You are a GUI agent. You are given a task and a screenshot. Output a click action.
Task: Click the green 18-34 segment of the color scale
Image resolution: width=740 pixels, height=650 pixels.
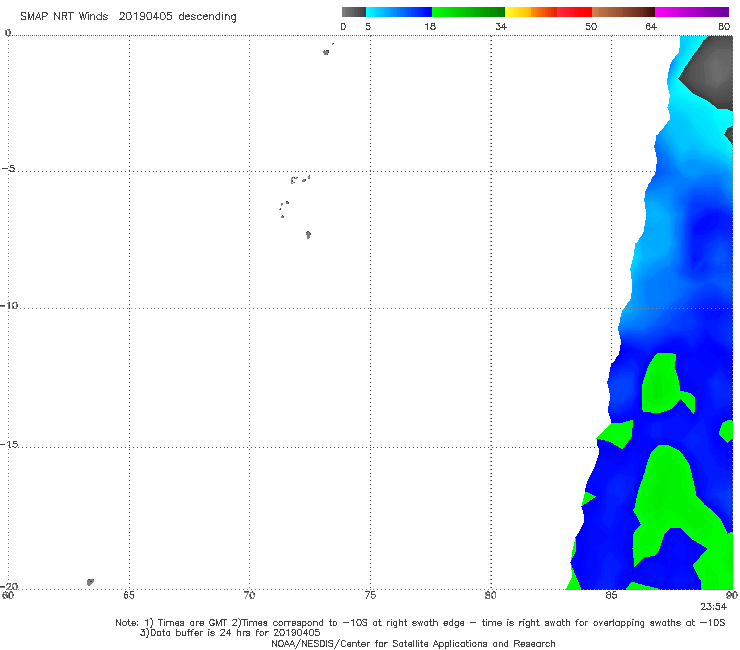pos(468,12)
